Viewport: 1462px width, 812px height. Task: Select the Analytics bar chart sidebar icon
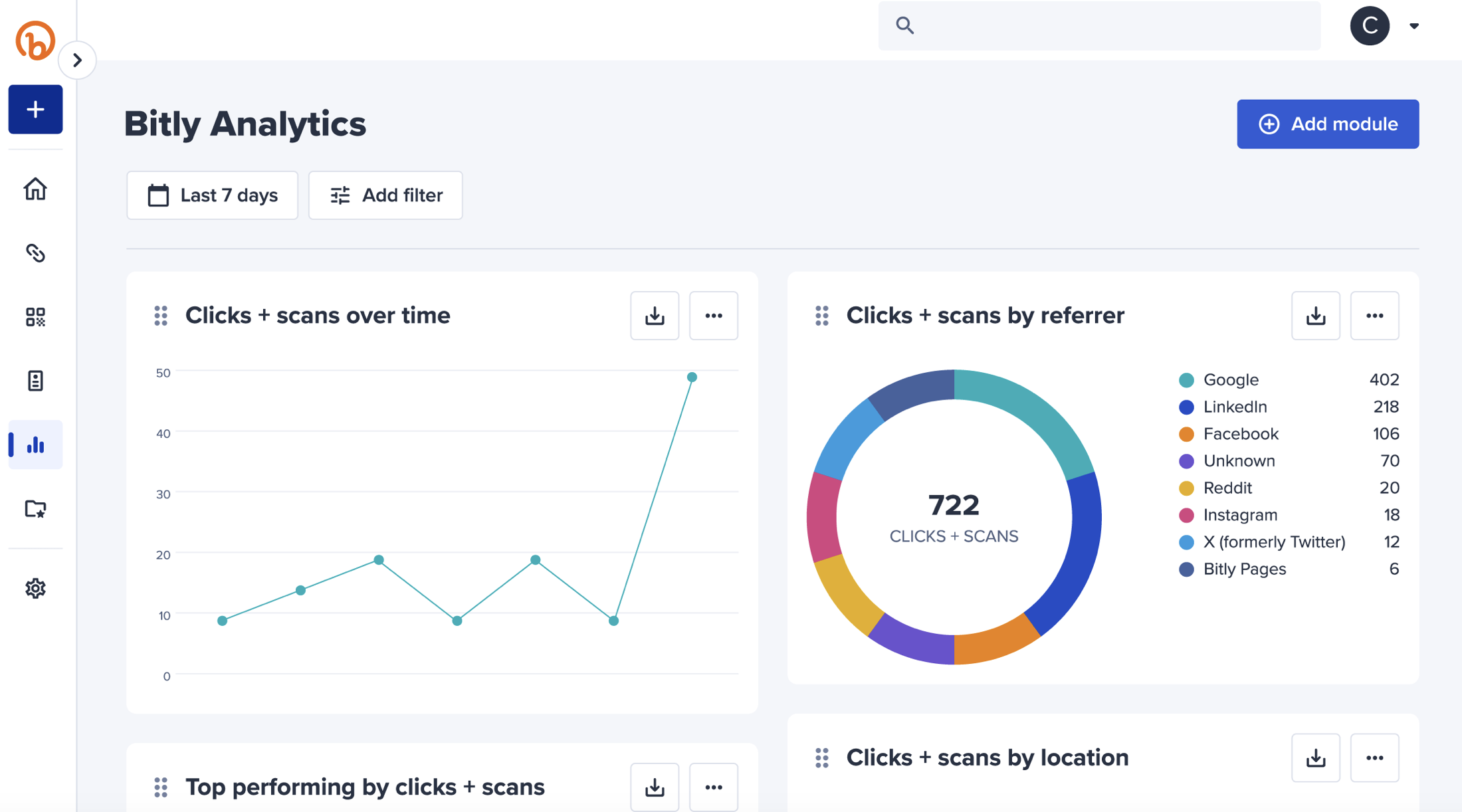(36, 445)
